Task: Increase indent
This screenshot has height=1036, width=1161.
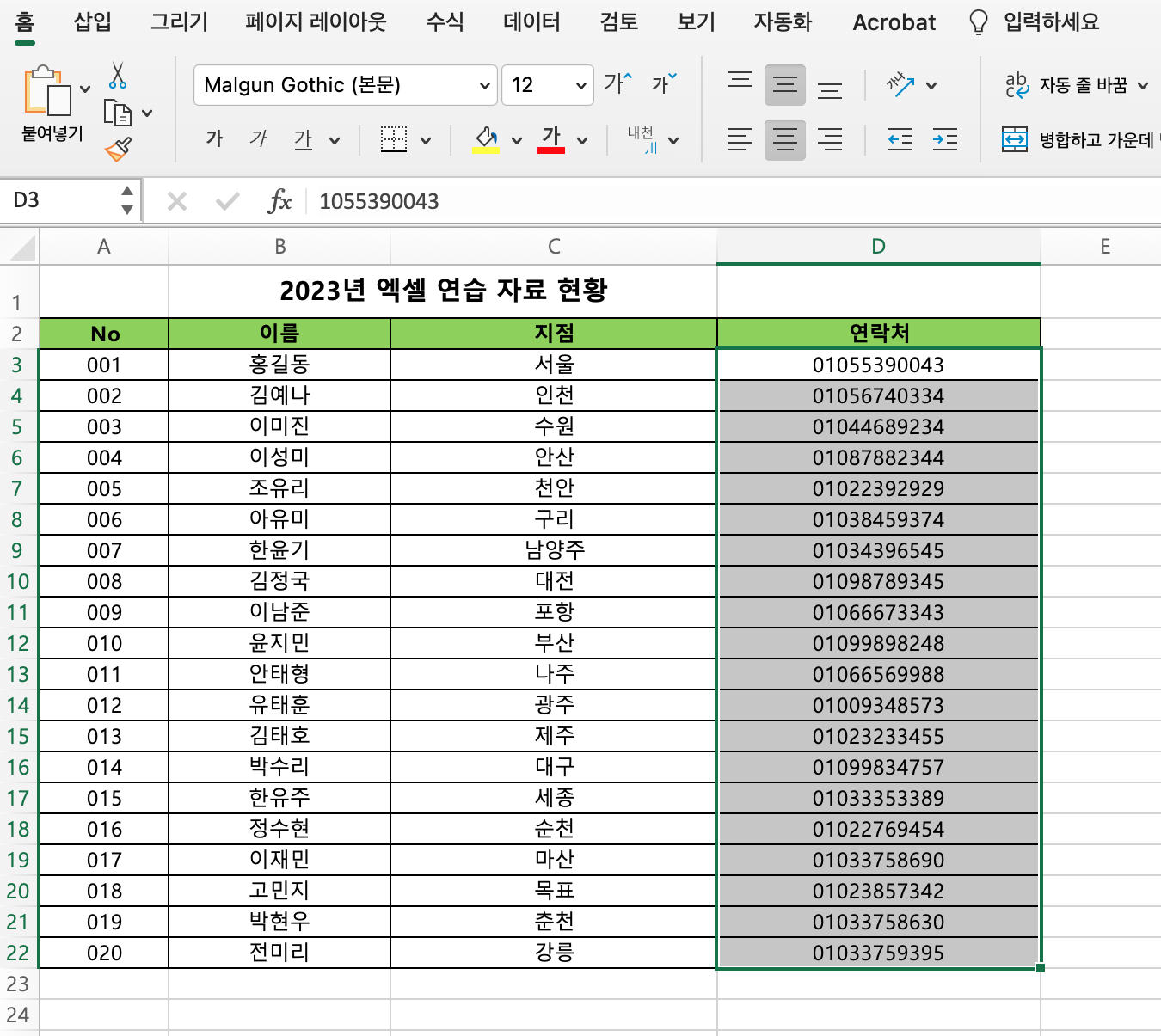Action: coord(945,139)
